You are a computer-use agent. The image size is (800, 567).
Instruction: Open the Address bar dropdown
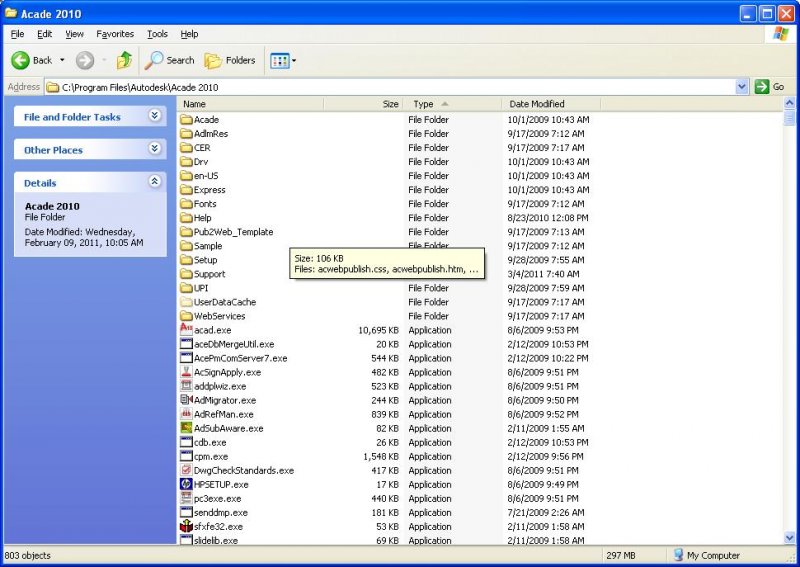(x=742, y=87)
